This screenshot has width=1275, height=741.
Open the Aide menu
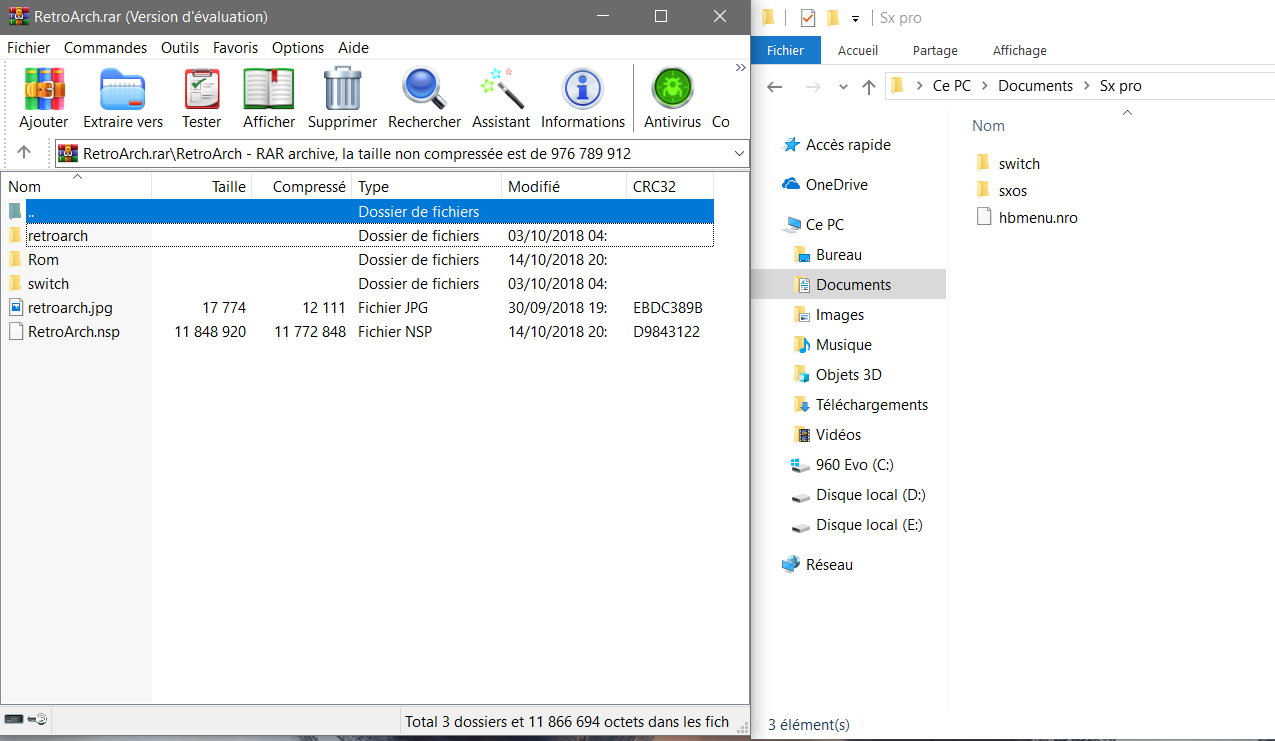click(x=353, y=48)
